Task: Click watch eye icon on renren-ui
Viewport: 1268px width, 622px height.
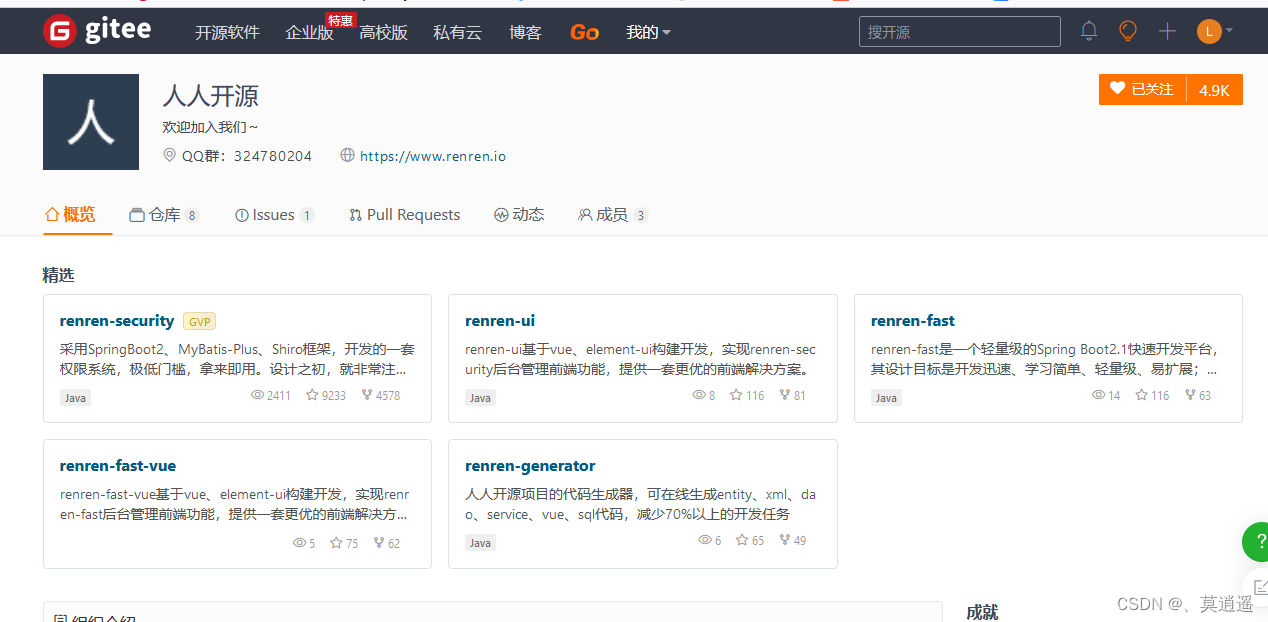Action: click(x=699, y=395)
